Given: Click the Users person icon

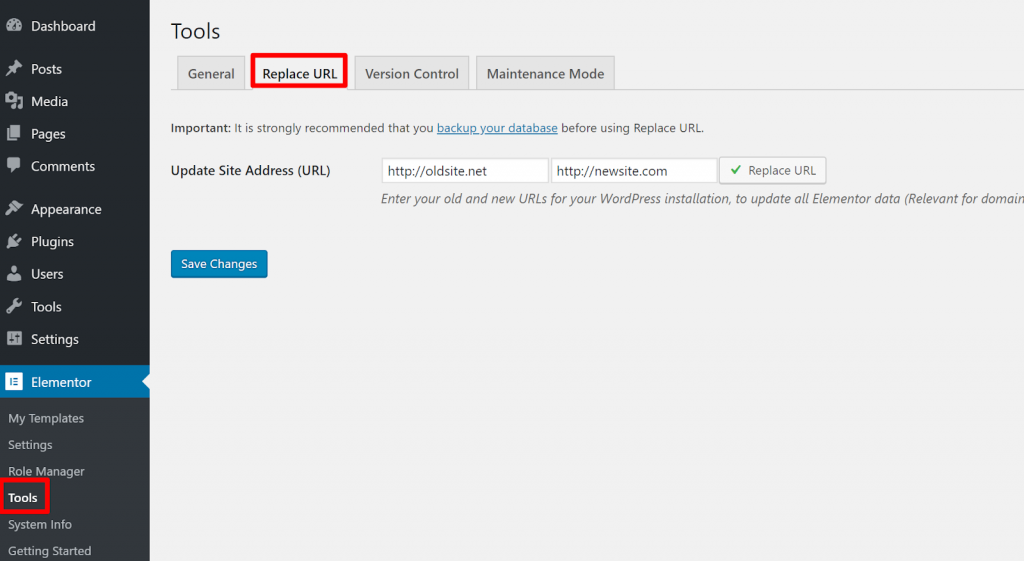Looking at the screenshot, I should pyautogui.click(x=14, y=274).
